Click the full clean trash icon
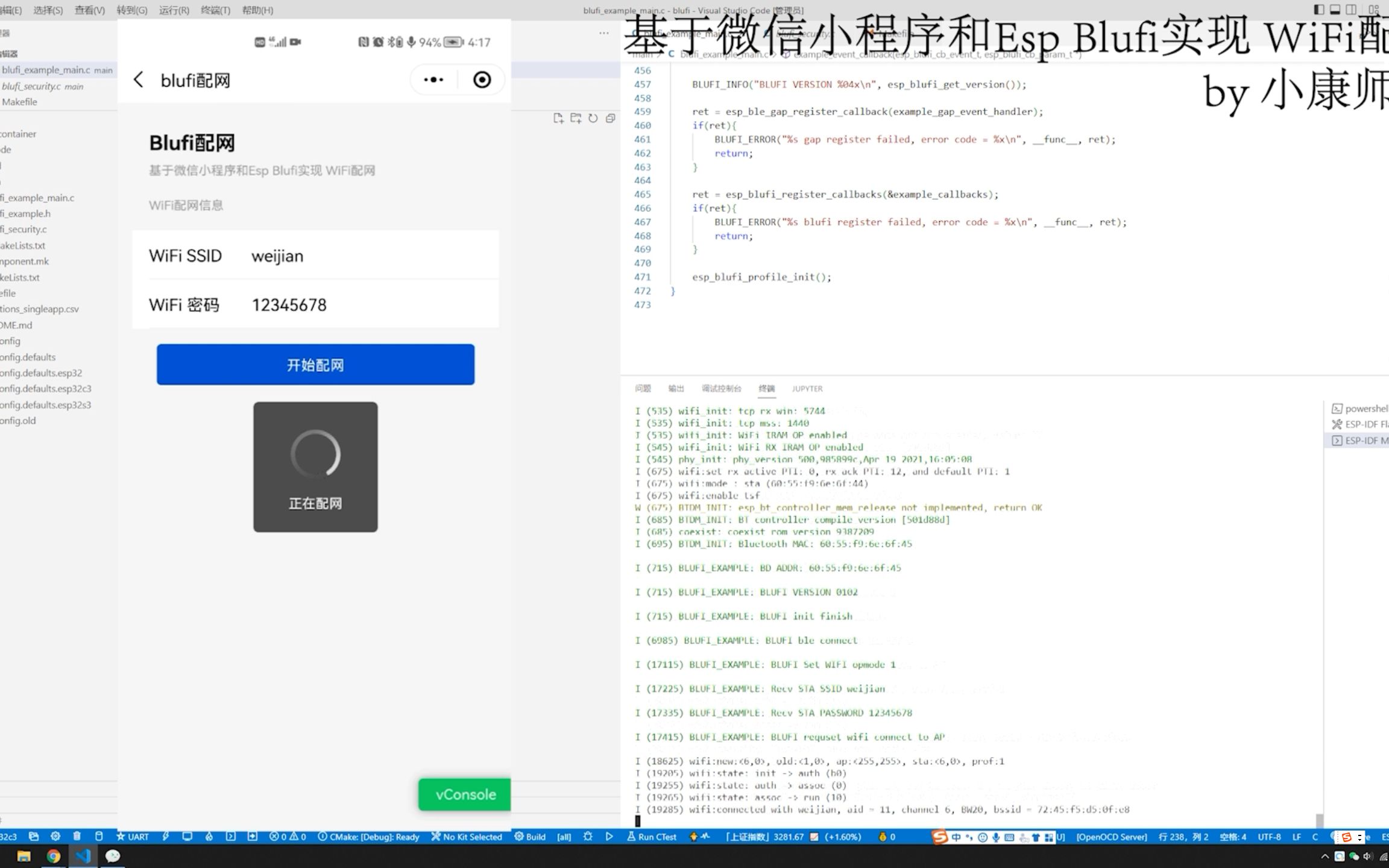 tap(77, 836)
